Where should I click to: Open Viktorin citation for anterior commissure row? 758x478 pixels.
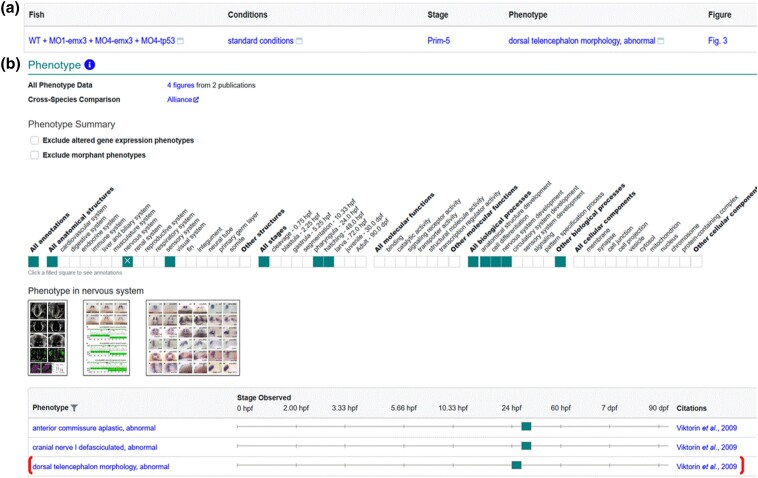706,428
